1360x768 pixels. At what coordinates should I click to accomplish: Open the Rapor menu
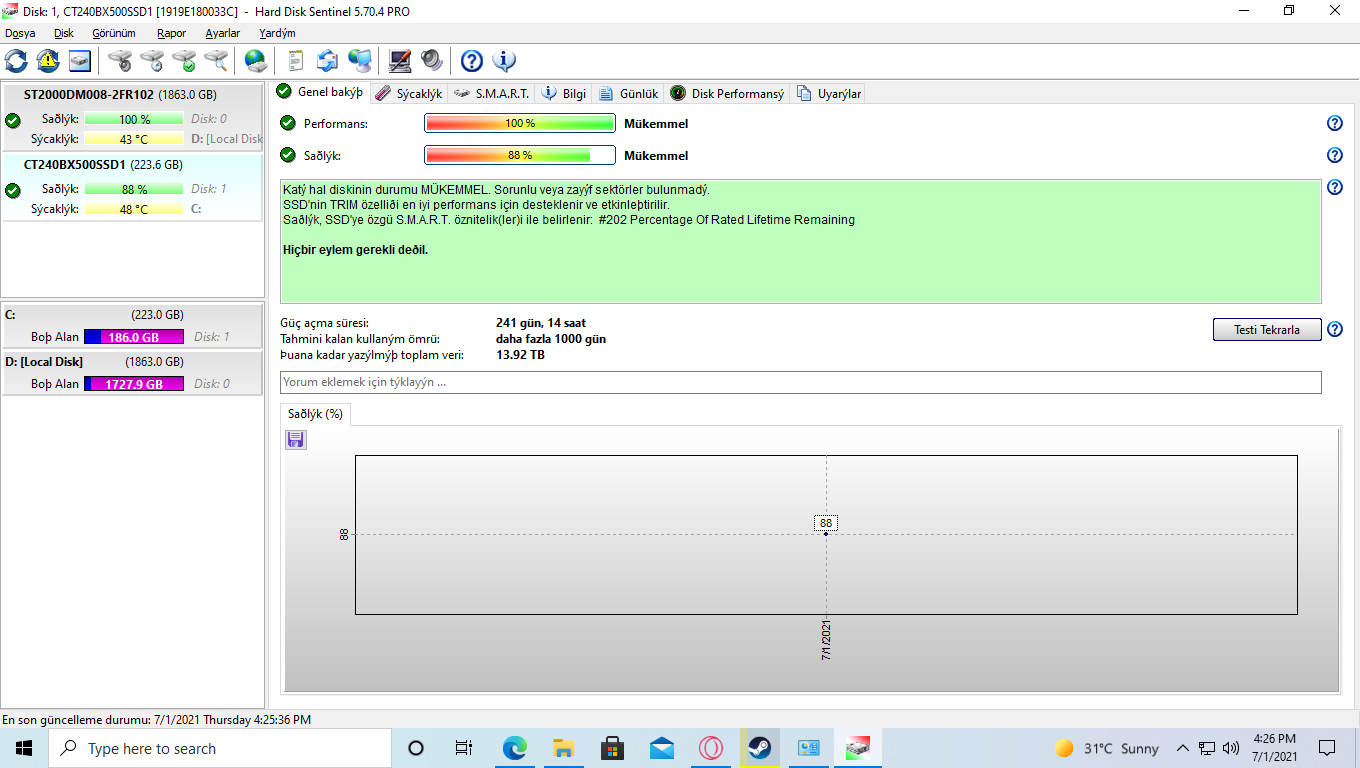(171, 33)
